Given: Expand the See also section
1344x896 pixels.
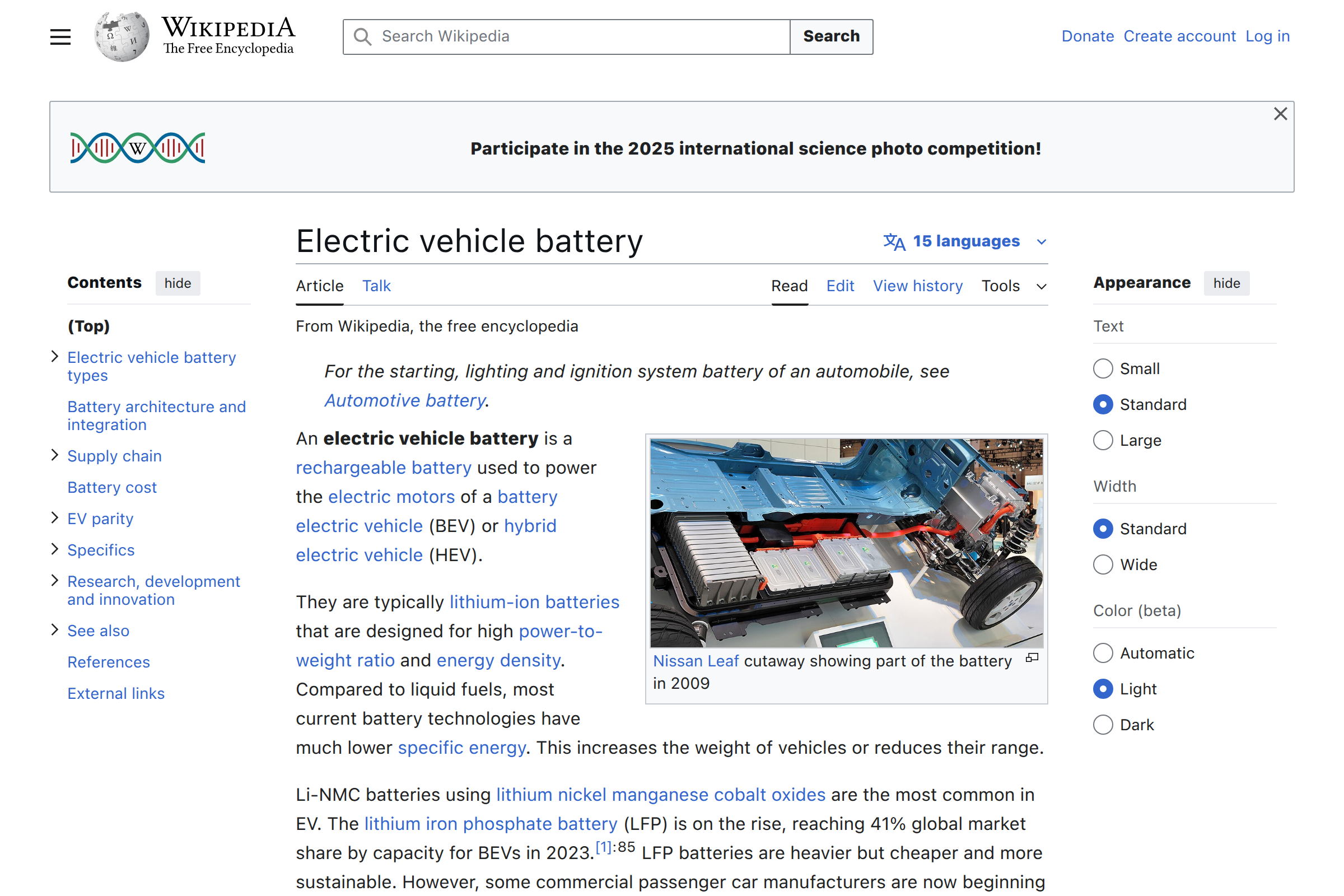Looking at the screenshot, I should click(x=55, y=629).
